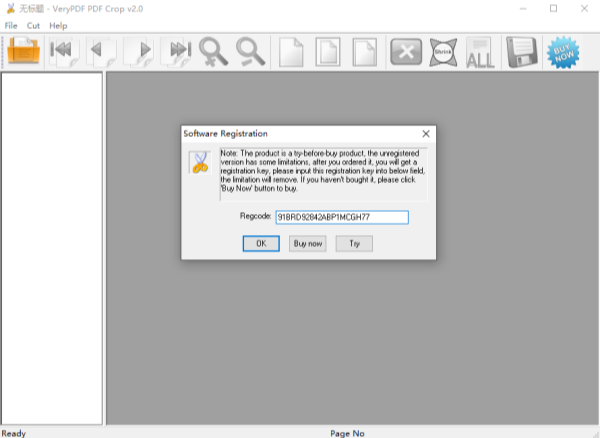Close the VeryPDF PDF Crop window
This screenshot has height=438, width=600.
[x=584, y=8]
